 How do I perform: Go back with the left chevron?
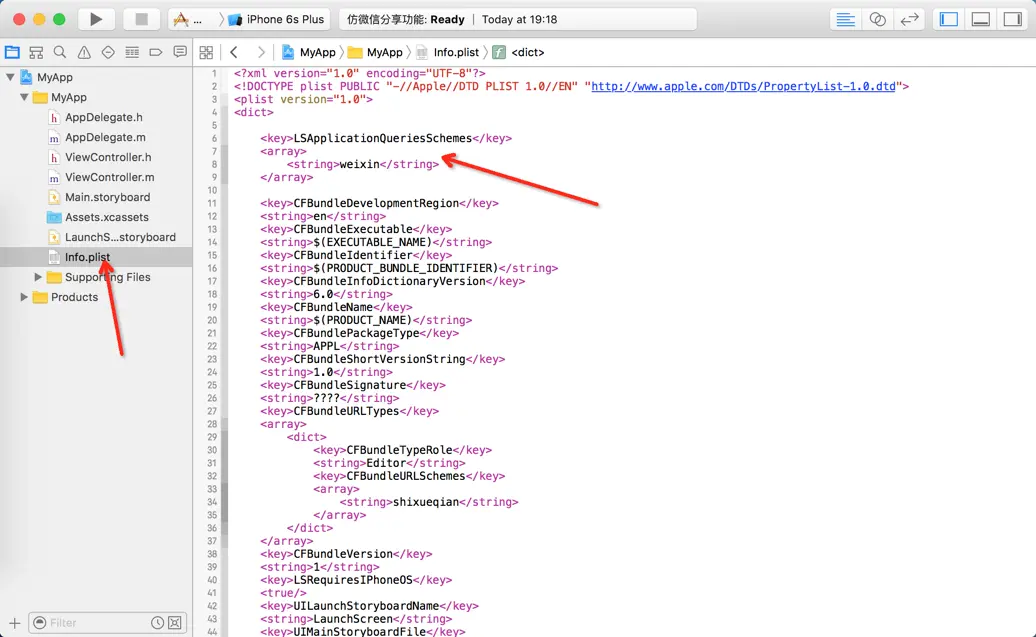[x=234, y=52]
